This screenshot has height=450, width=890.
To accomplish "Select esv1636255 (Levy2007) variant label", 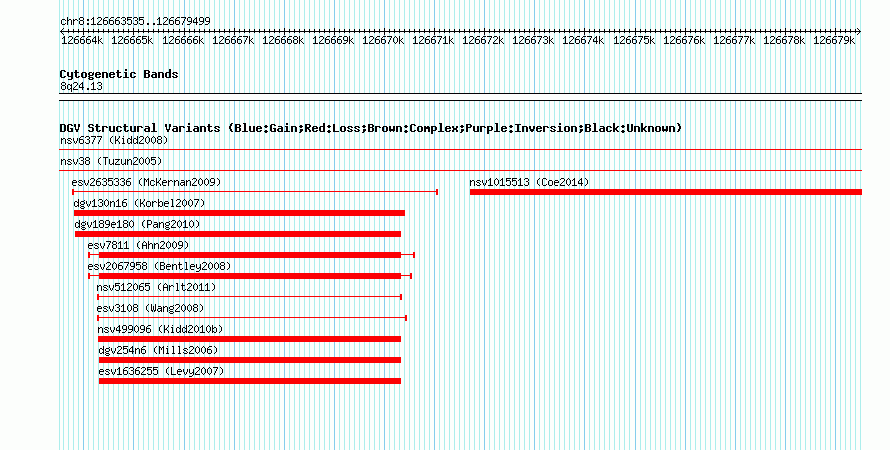I will click(161, 371).
